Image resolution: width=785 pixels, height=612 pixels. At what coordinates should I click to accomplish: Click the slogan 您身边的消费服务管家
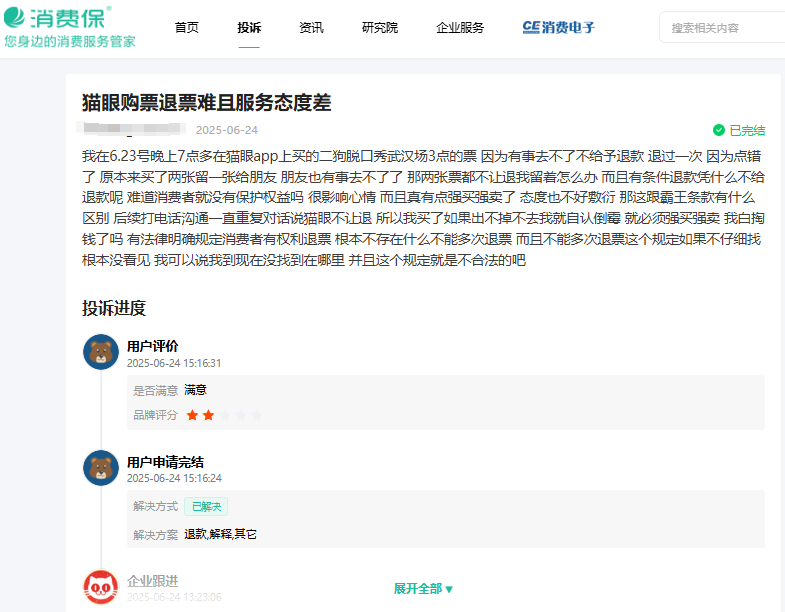click(70, 41)
